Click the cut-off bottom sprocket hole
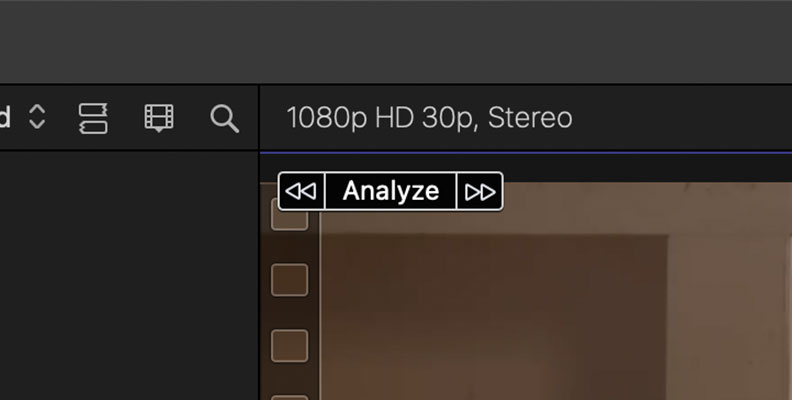The width and height of the screenshot is (792, 400). tap(289, 397)
